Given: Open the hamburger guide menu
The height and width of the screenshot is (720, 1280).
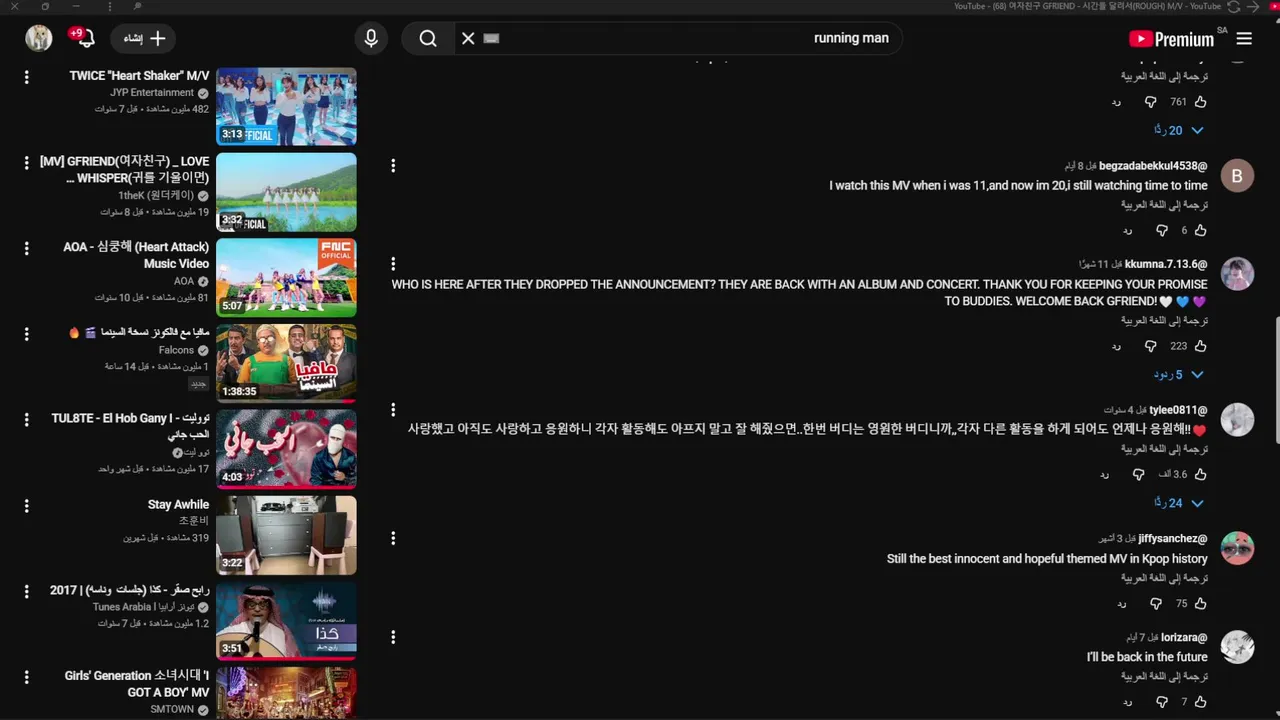Looking at the screenshot, I should click(x=1244, y=39).
